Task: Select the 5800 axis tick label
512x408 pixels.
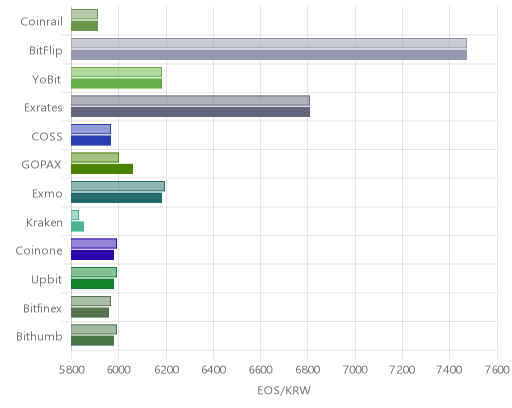Action: pyautogui.click(x=71, y=370)
